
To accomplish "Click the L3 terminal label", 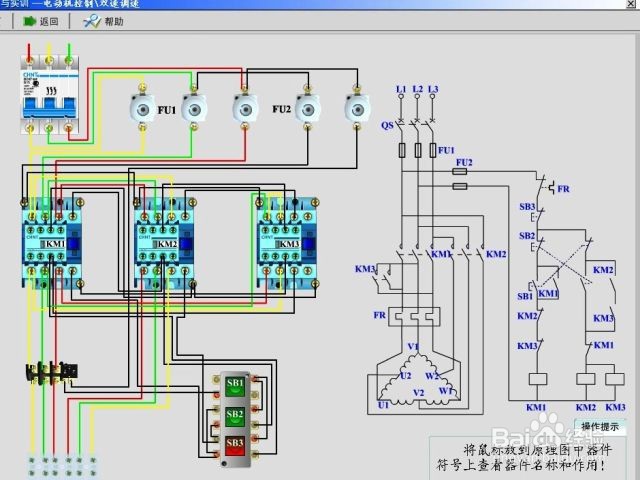I will coord(433,89).
